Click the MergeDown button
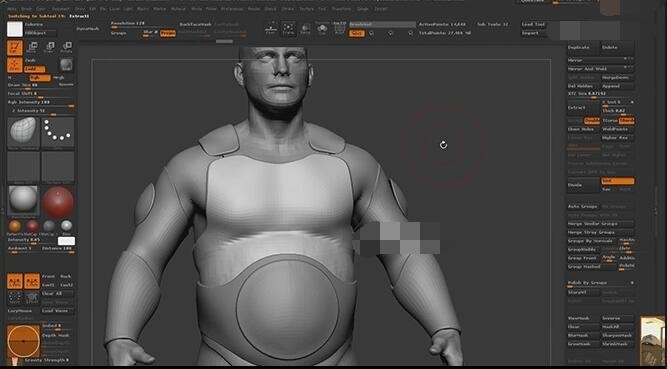The width and height of the screenshot is (667, 369). coord(618,77)
